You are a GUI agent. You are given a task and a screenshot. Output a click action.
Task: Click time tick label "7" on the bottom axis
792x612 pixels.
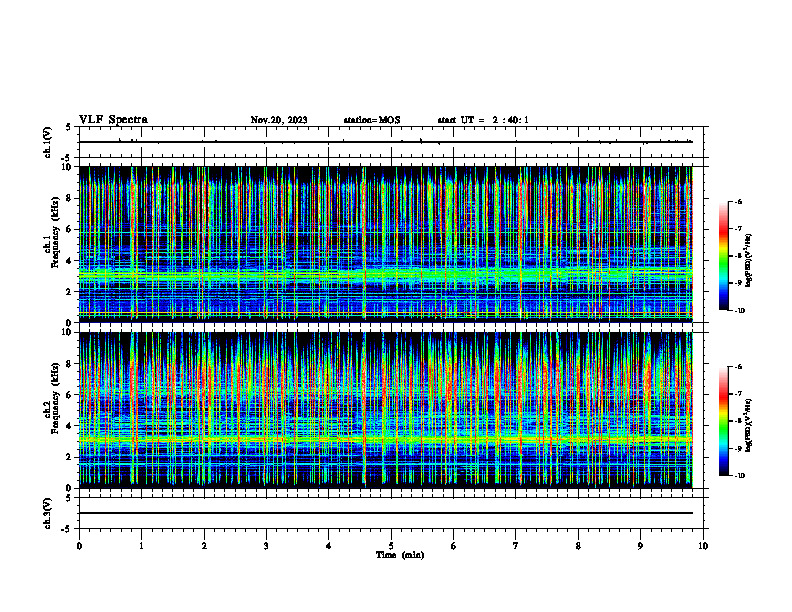(516, 546)
